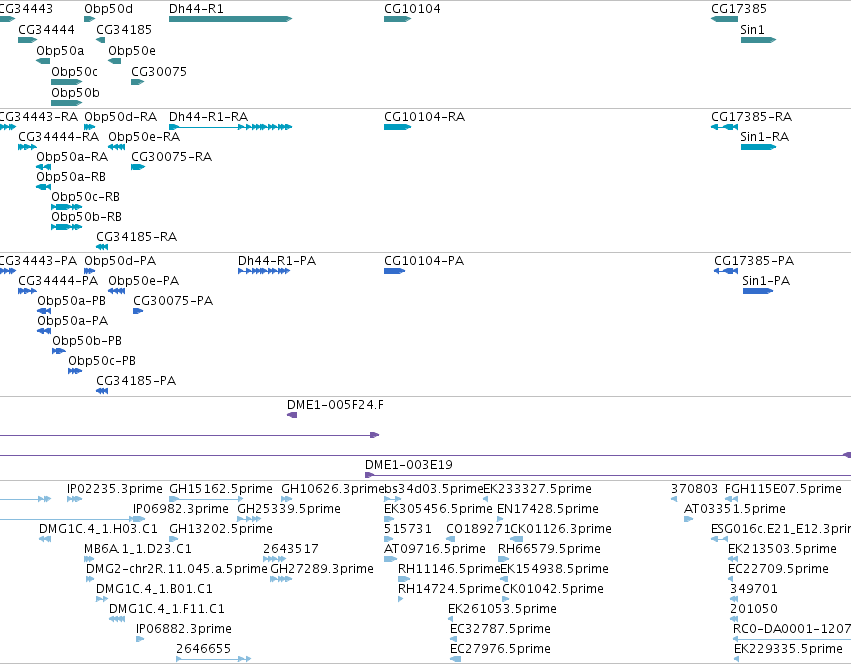The width and height of the screenshot is (851, 664).
Task: Select the EN17428.5prime EST label
Action: (x=548, y=509)
